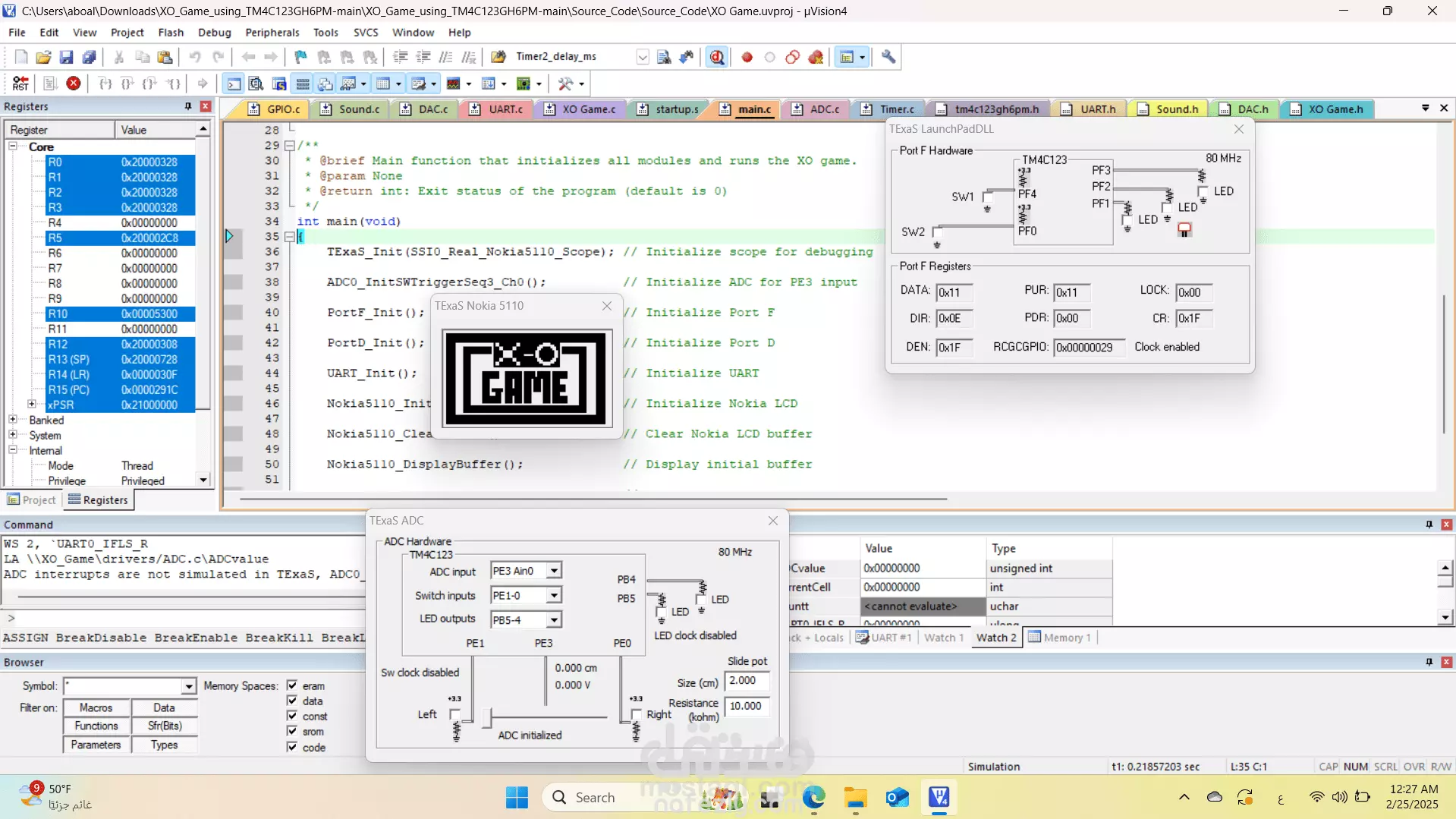Uncheck the srom memory space checkbox
The width and height of the screenshot is (1456, 819).
point(292,731)
